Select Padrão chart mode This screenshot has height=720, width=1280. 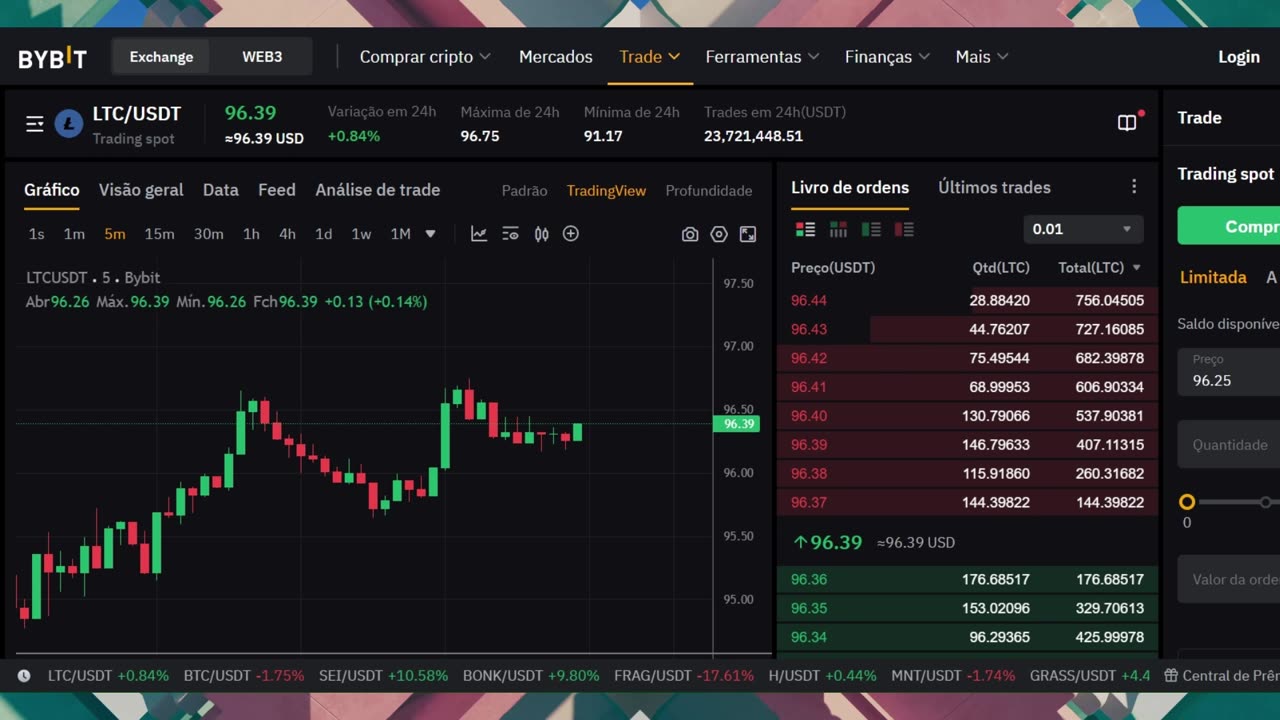click(x=524, y=191)
